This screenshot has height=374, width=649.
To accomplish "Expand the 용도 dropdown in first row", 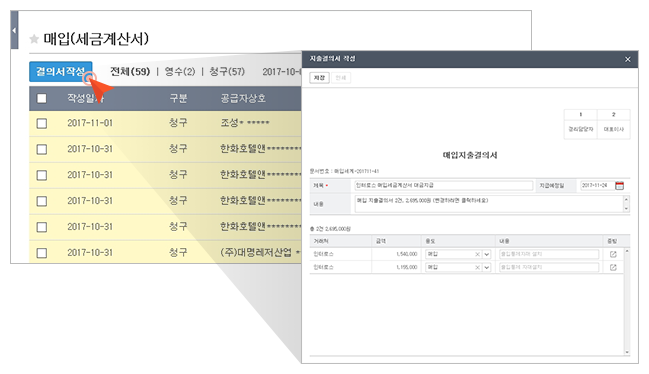I will click(x=486, y=254).
